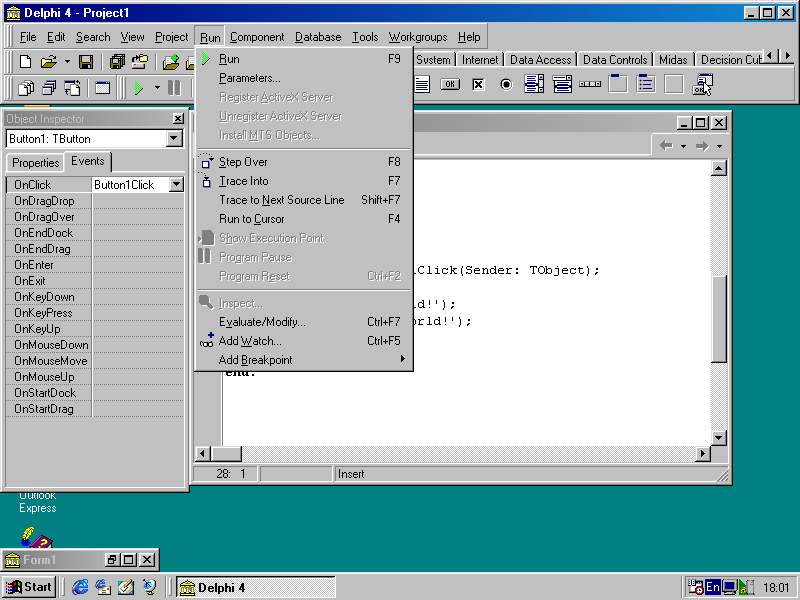Click the Open Project toolbar icon
This screenshot has height=600, width=800.
140,62
